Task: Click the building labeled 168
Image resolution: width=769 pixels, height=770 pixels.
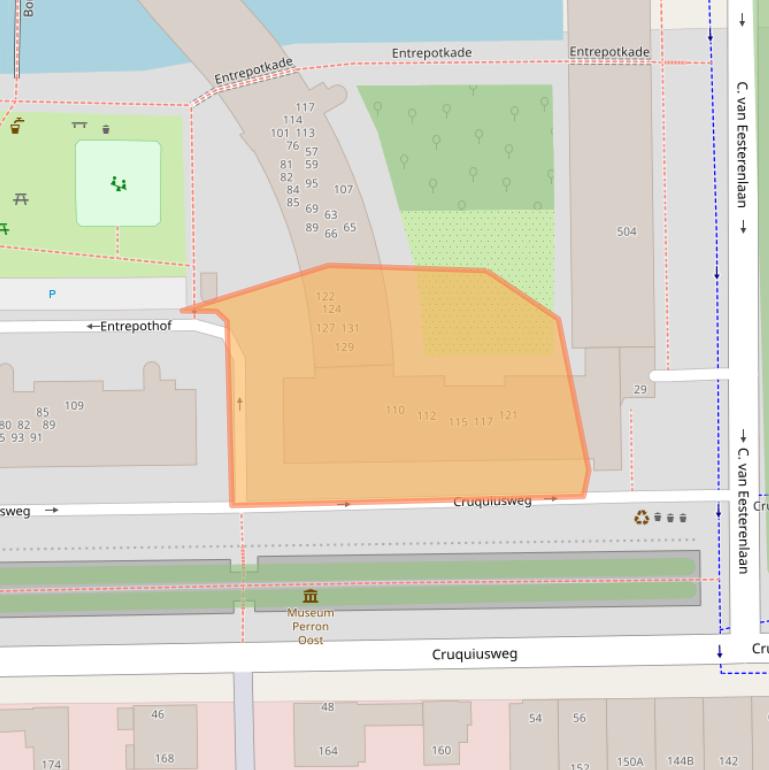Action: (164, 758)
